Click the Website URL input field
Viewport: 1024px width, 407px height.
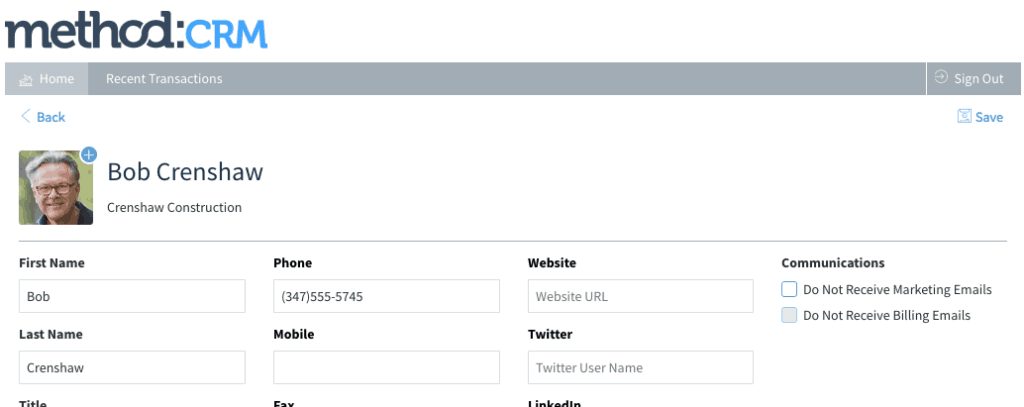(641, 296)
